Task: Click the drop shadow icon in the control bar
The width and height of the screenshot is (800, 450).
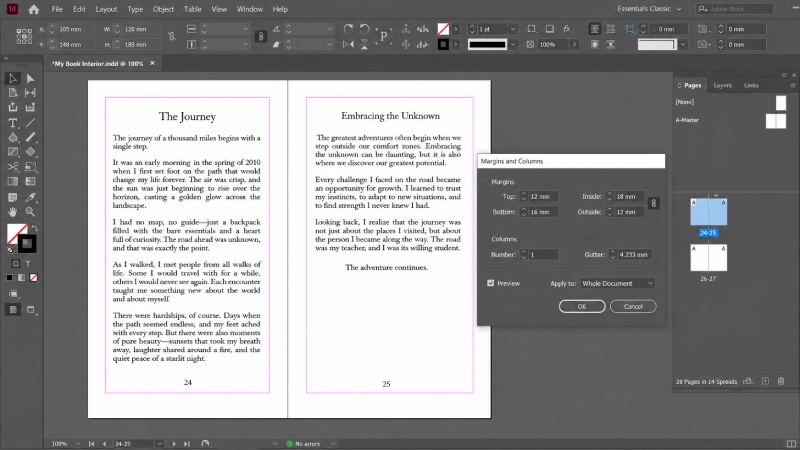Action: point(549,29)
